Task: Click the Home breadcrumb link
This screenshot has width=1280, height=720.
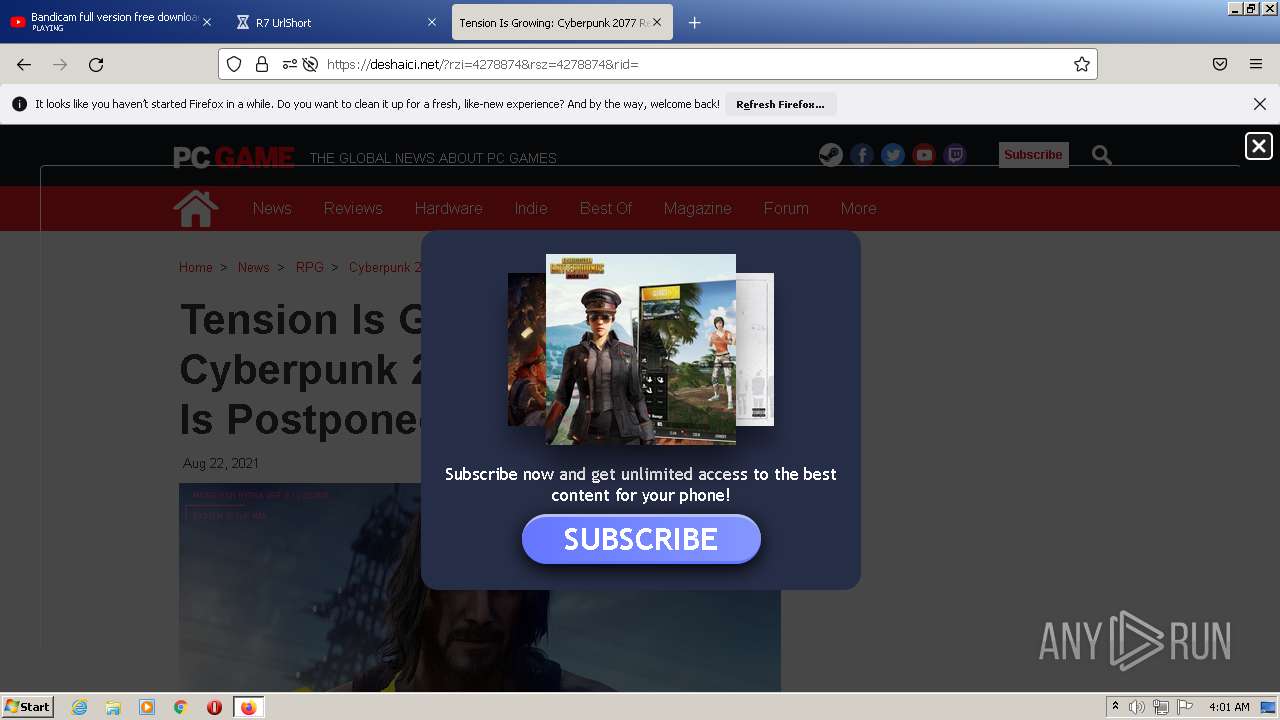Action: 196,267
